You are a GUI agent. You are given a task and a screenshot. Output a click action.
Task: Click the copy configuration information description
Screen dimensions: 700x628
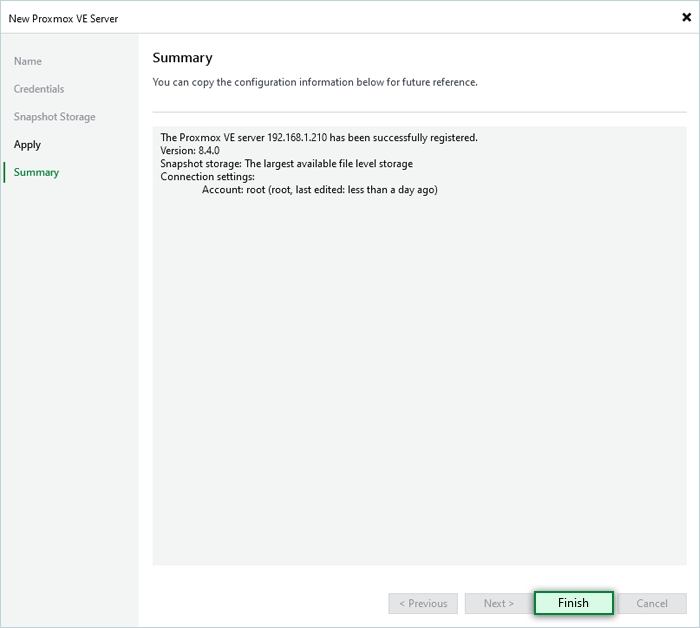point(314,82)
